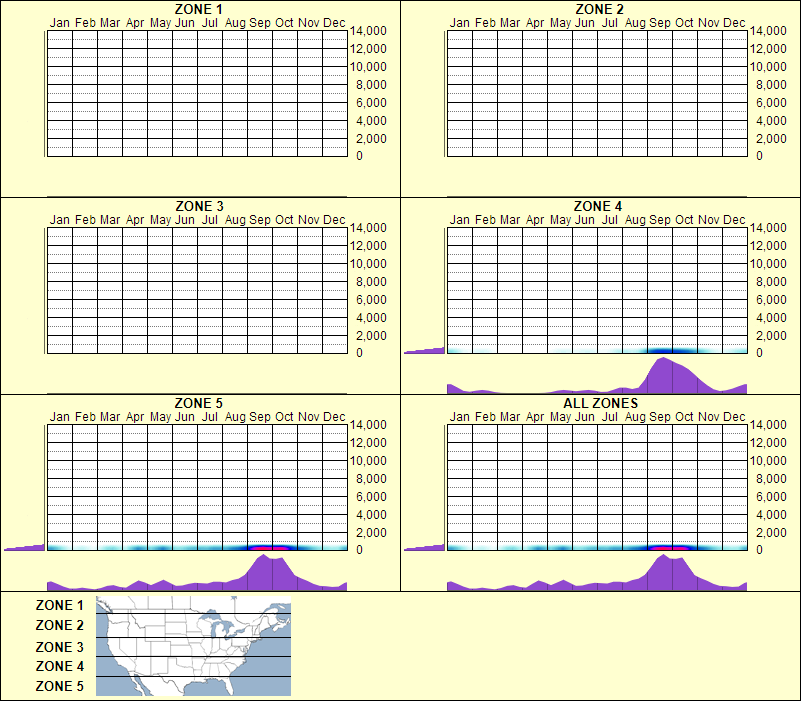Viewport: 801px width, 701px height.
Task: Select ZONE 2 label beside the map
Action: click(x=59, y=625)
